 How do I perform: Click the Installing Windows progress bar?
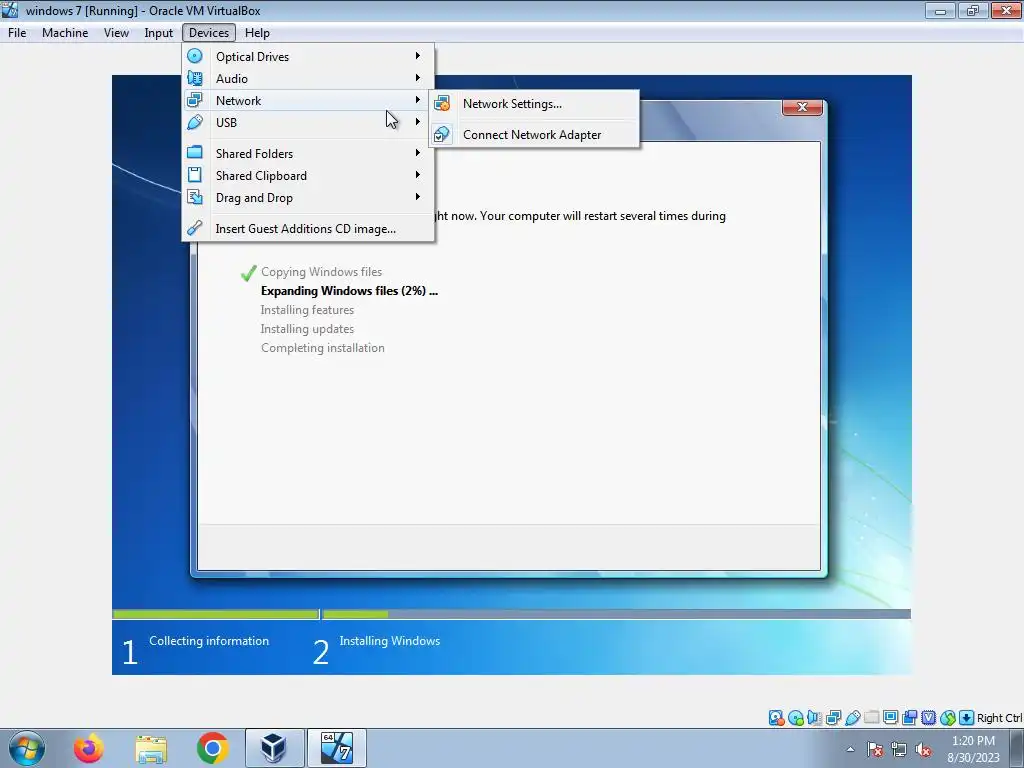[616, 614]
